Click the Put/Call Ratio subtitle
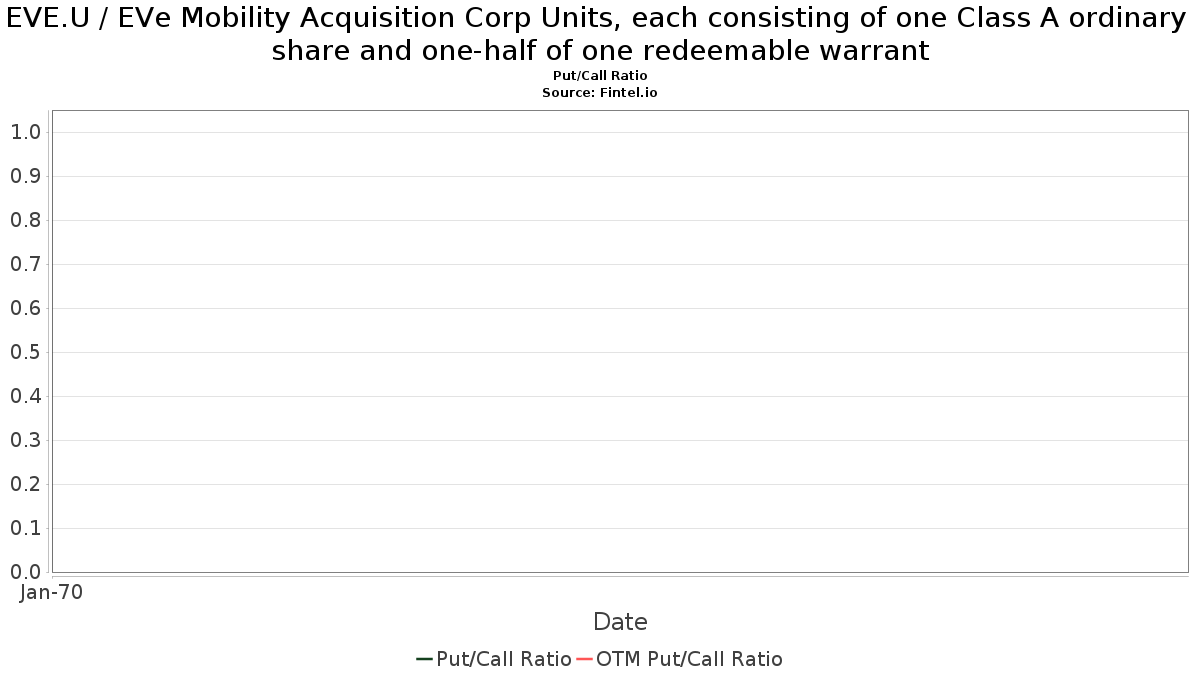This screenshot has height=675, width=1200. (600, 76)
